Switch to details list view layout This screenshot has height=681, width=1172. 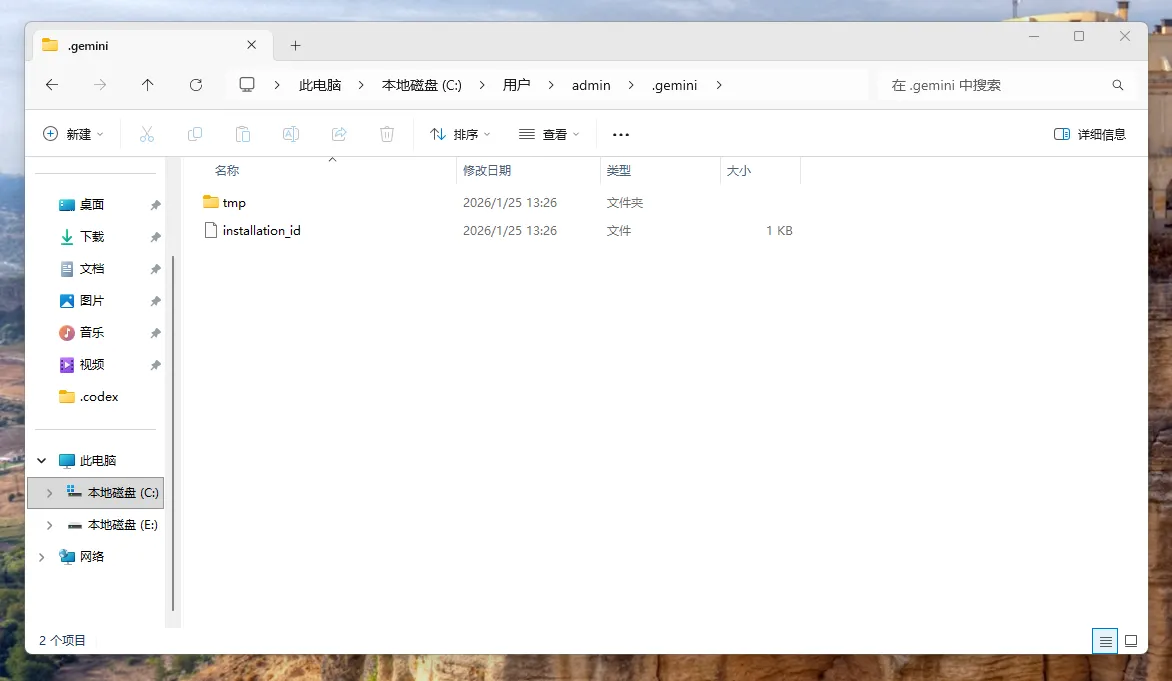1105,641
